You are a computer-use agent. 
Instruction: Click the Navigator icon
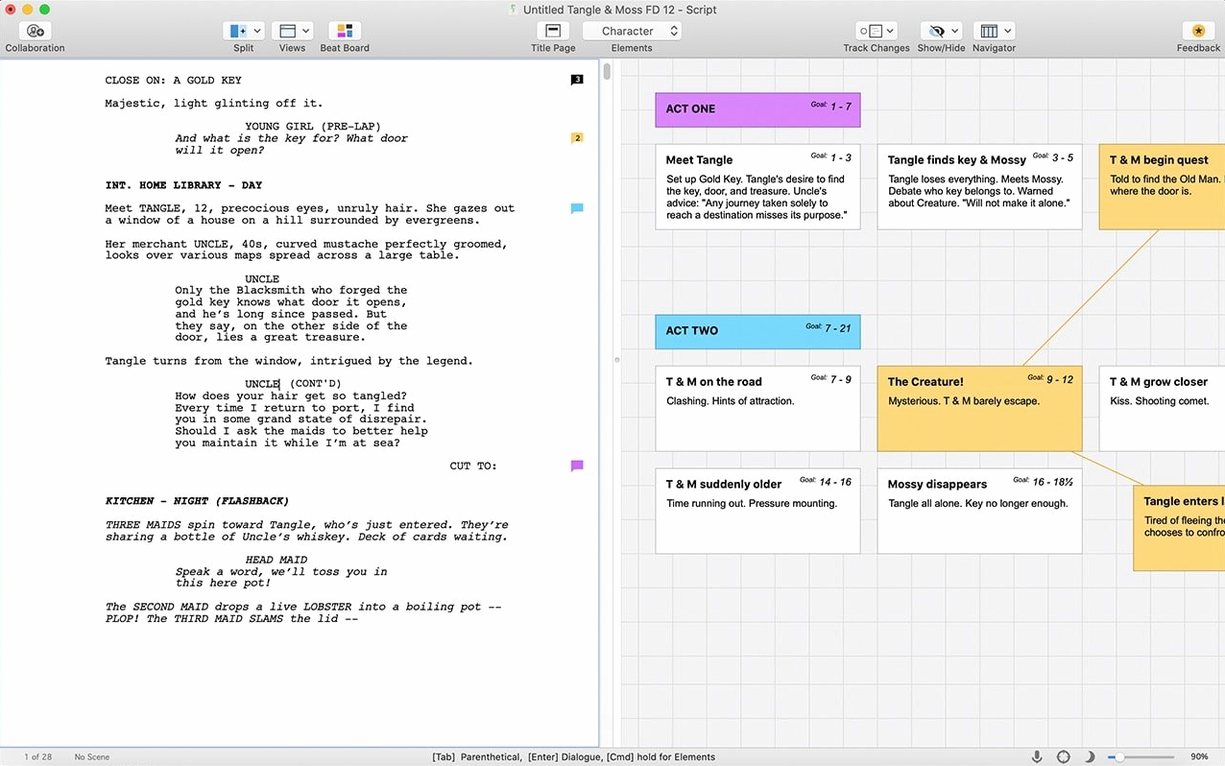pyautogui.click(x=988, y=31)
